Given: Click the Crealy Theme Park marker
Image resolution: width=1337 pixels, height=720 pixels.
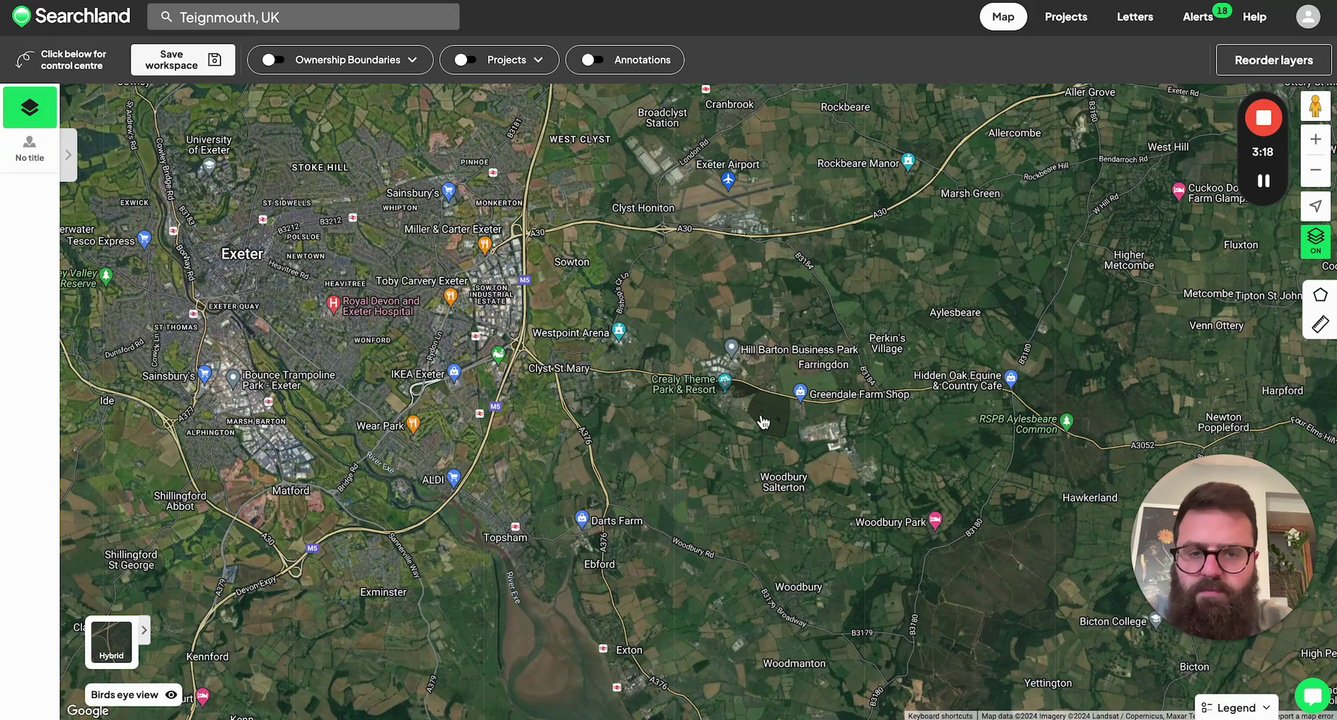Looking at the screenshot, I should click(725, 381).
